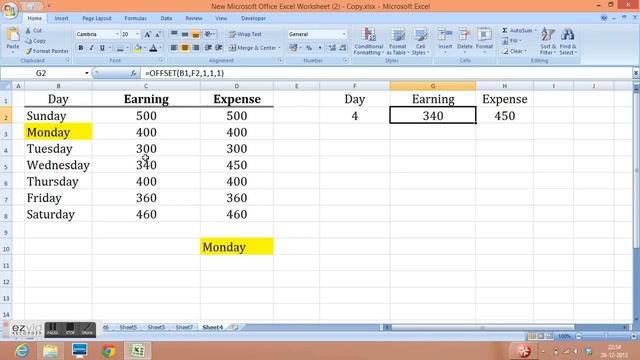
Task: Apply the font color A
Action: point(153,48)
